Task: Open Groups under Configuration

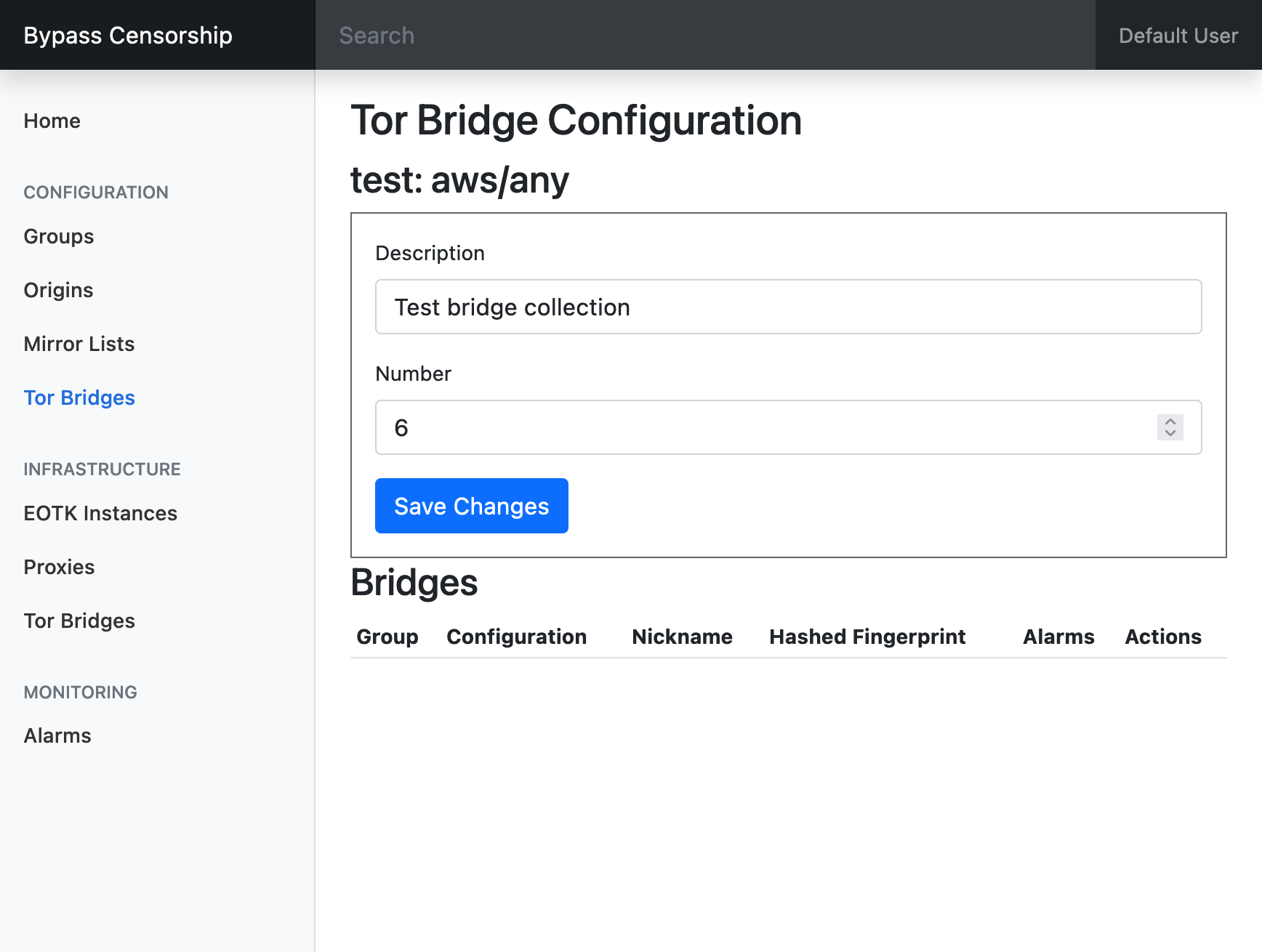Action: [x=59, y=236]
